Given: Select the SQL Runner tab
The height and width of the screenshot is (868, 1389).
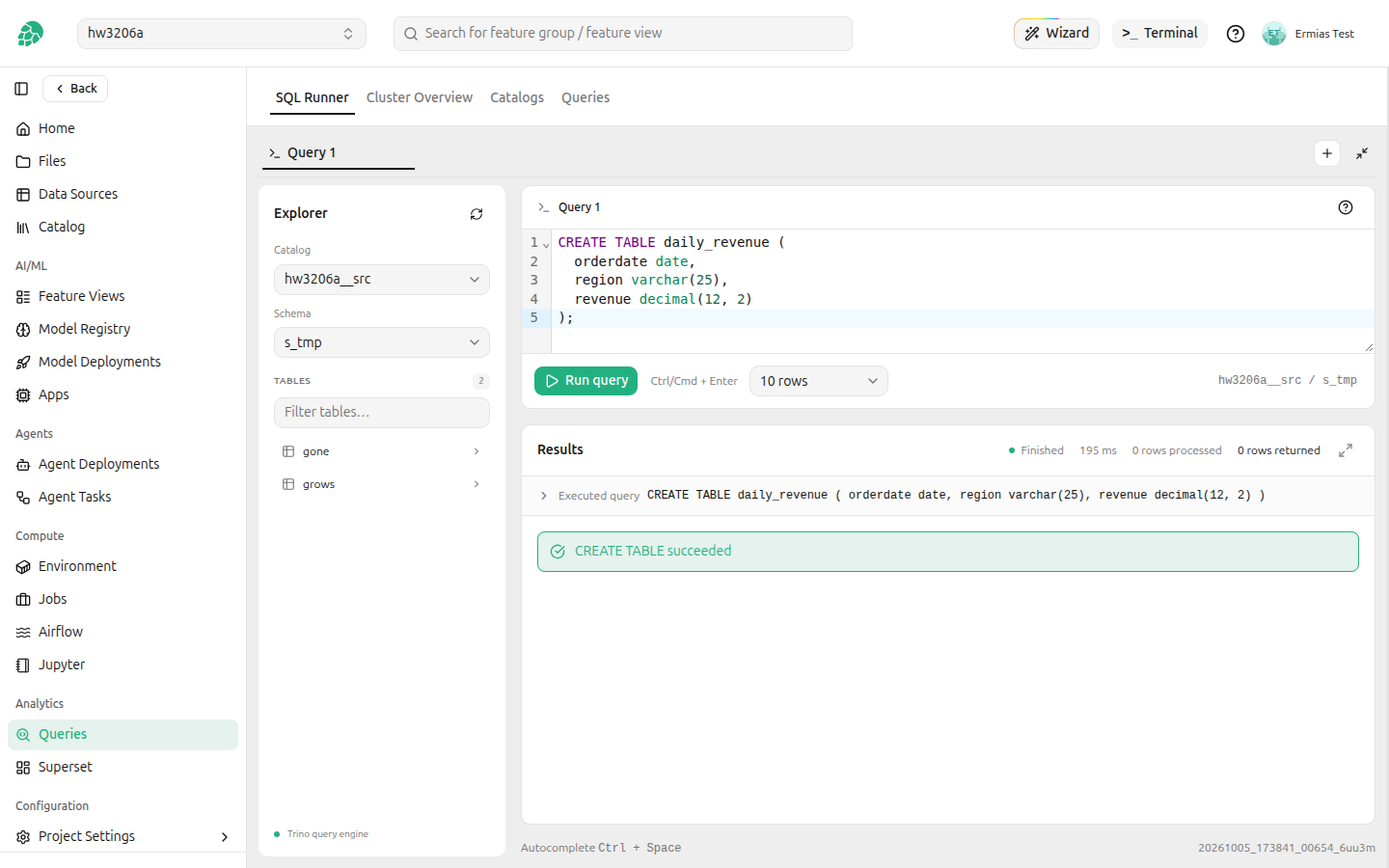Looking at the screenshot, I should 313,97.
